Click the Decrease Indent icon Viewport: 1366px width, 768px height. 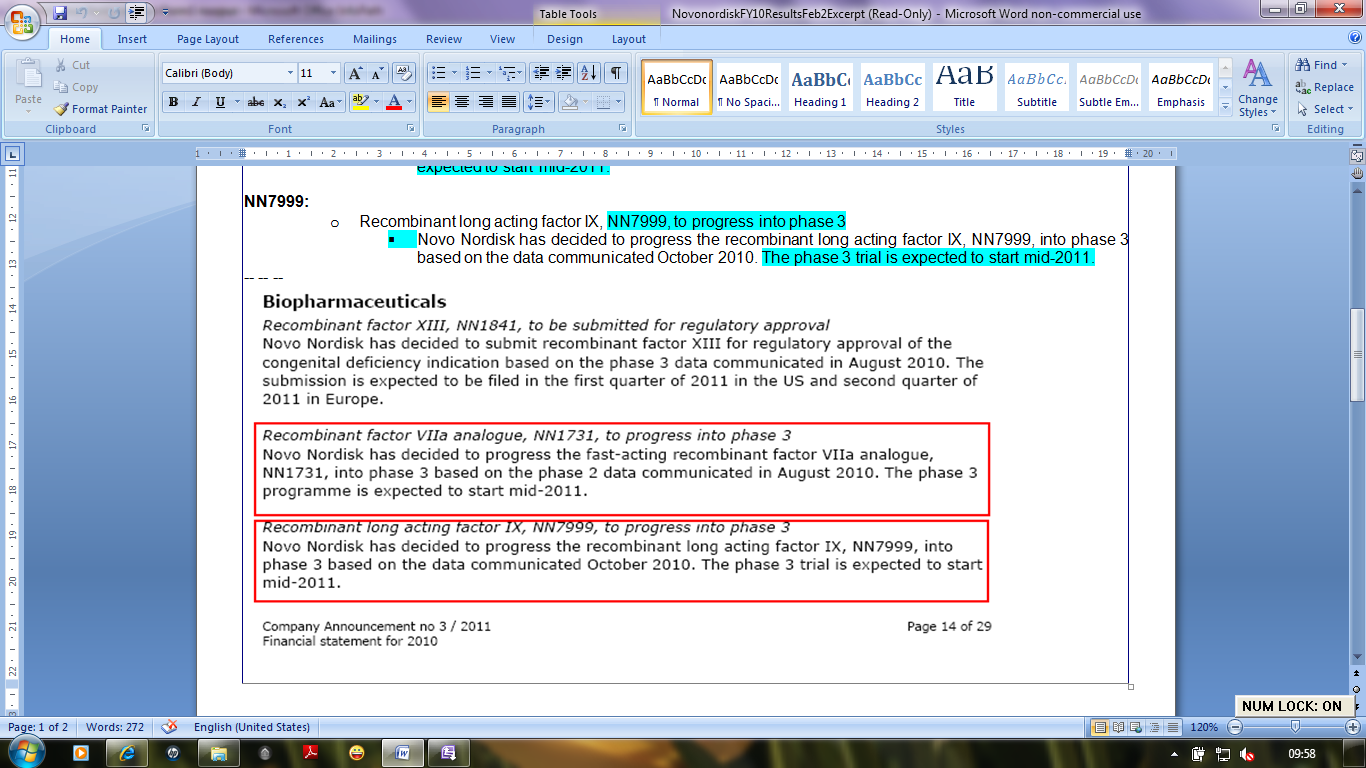(x=541, y=73)
